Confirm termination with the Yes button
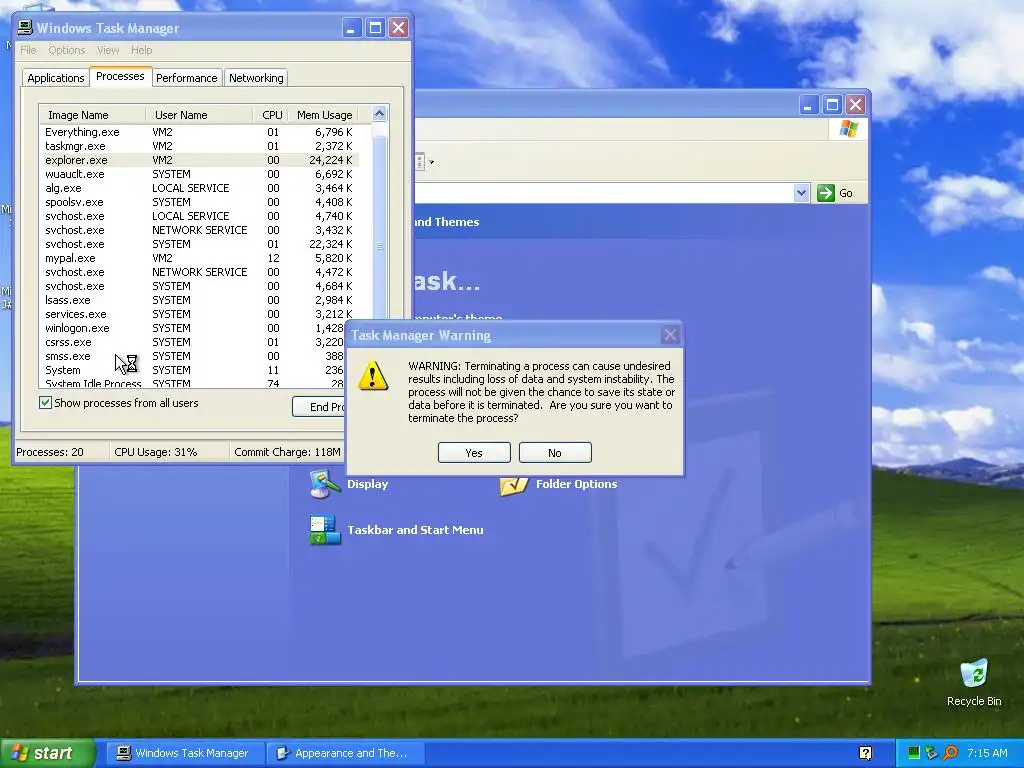 click(474, 453)
